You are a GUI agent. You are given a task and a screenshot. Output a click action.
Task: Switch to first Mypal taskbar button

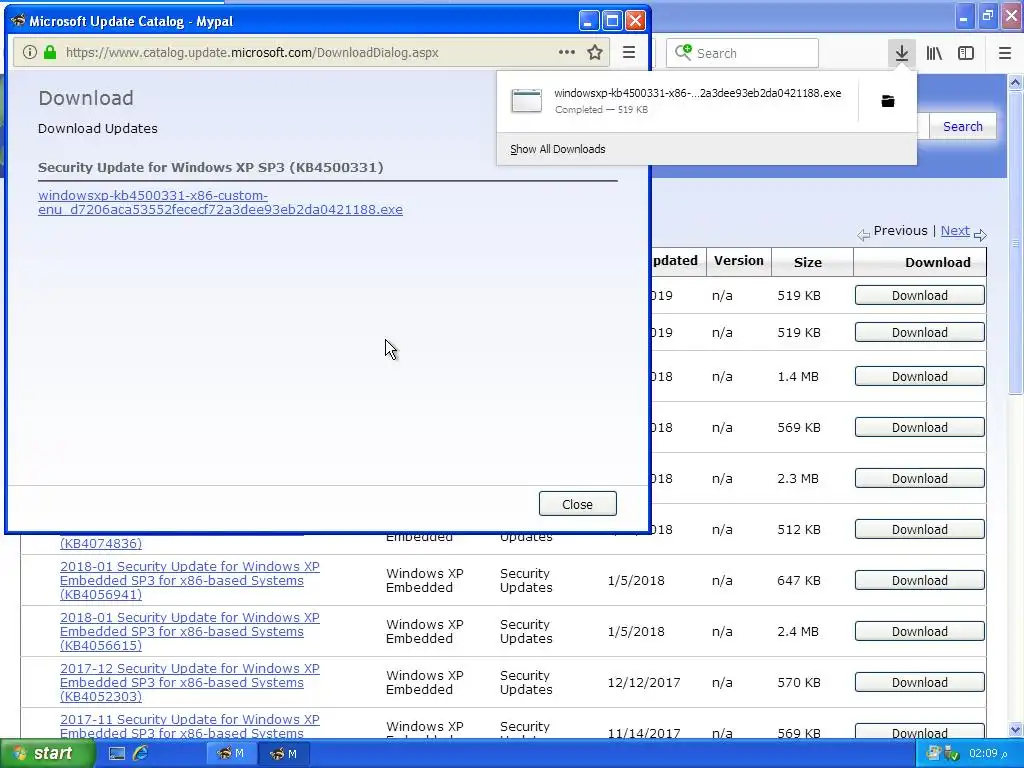231,754
